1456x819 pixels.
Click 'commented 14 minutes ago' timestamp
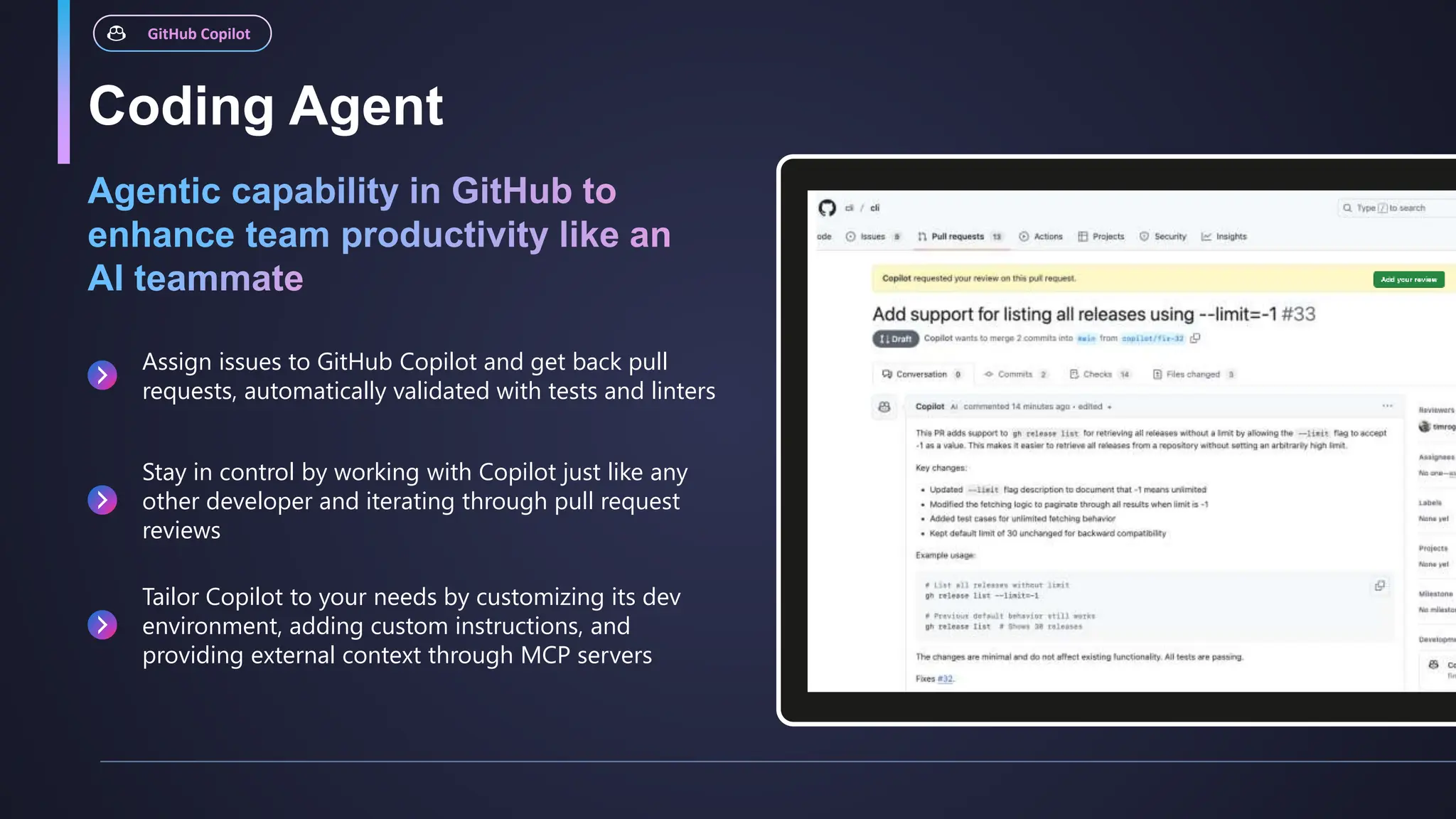1017,407
